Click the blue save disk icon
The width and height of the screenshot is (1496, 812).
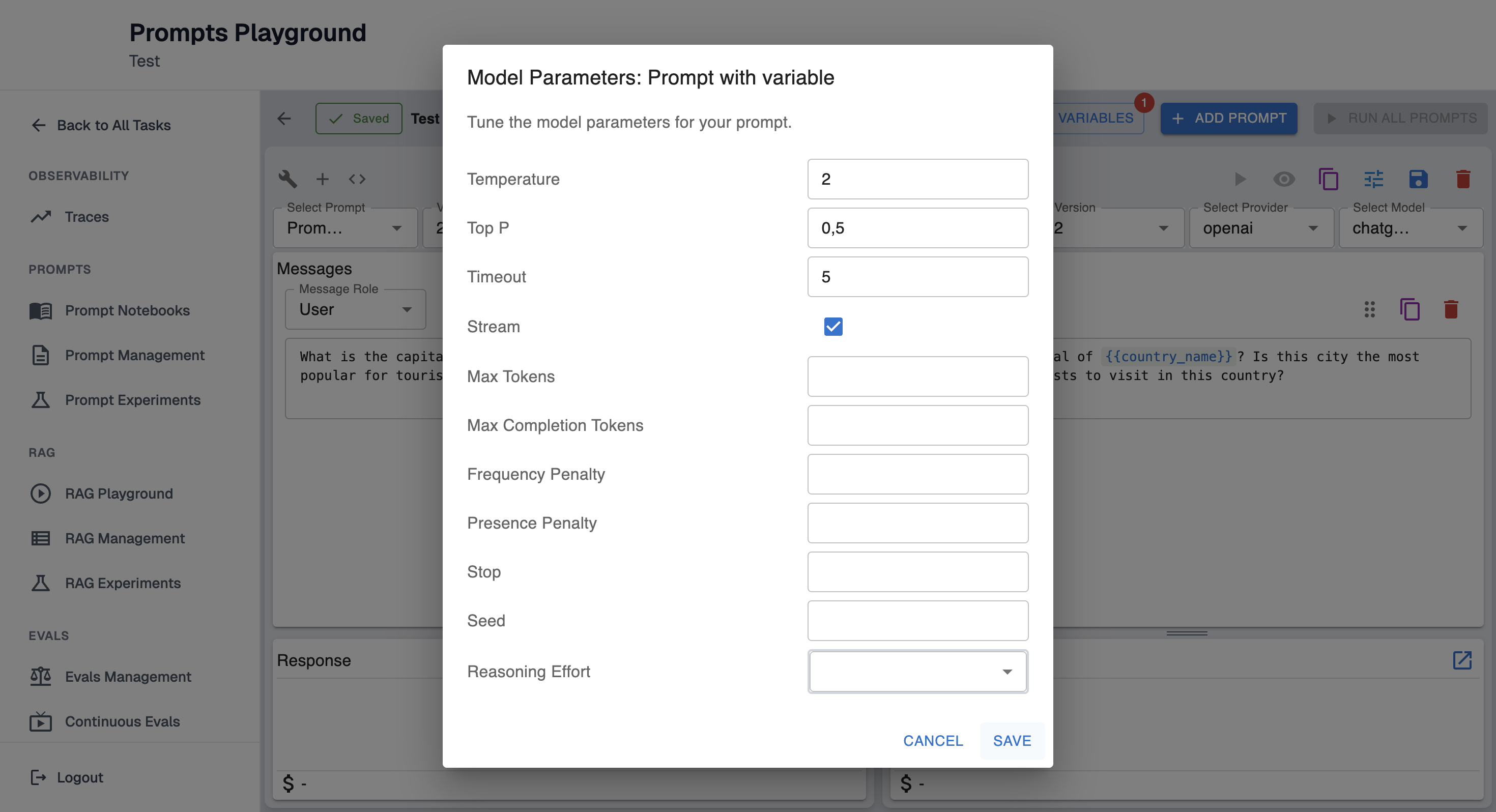1418,179
